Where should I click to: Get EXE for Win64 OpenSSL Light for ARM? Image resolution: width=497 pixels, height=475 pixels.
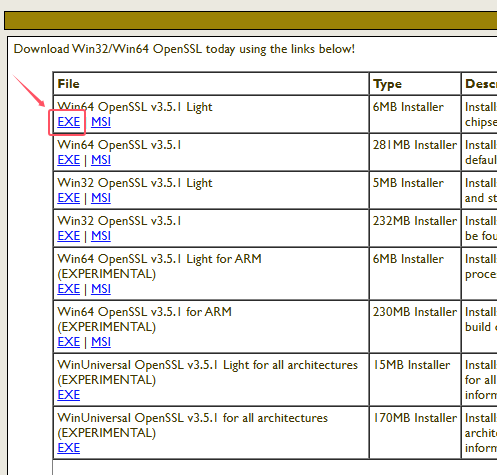[x=69, y=289]
